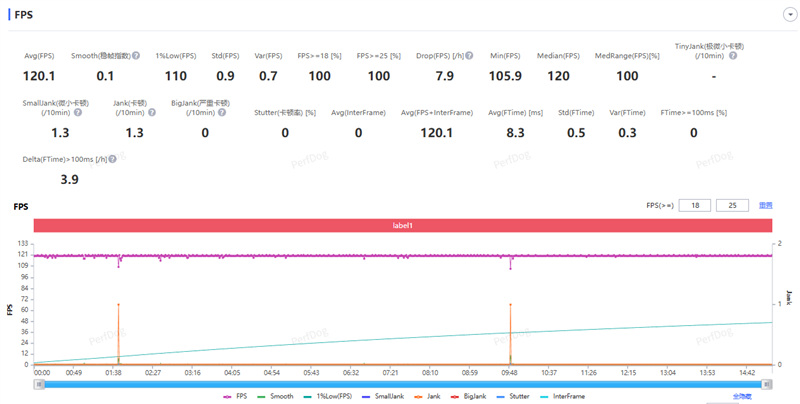Click the Smooth index value 0.1
This screenshot has width=800, height=404.
point(105,77)
